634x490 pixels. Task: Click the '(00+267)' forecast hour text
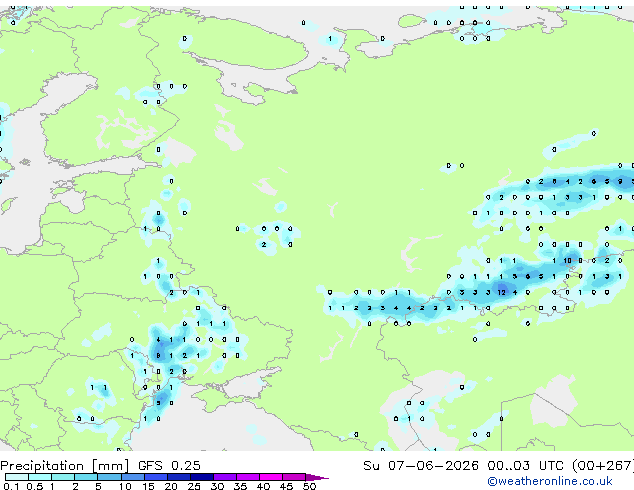602,466
